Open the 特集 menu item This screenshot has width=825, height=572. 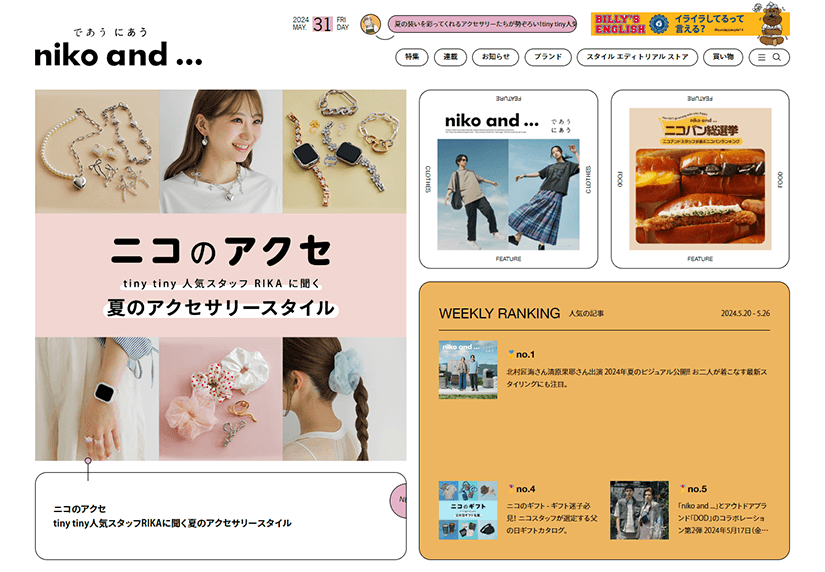[412, 58]
